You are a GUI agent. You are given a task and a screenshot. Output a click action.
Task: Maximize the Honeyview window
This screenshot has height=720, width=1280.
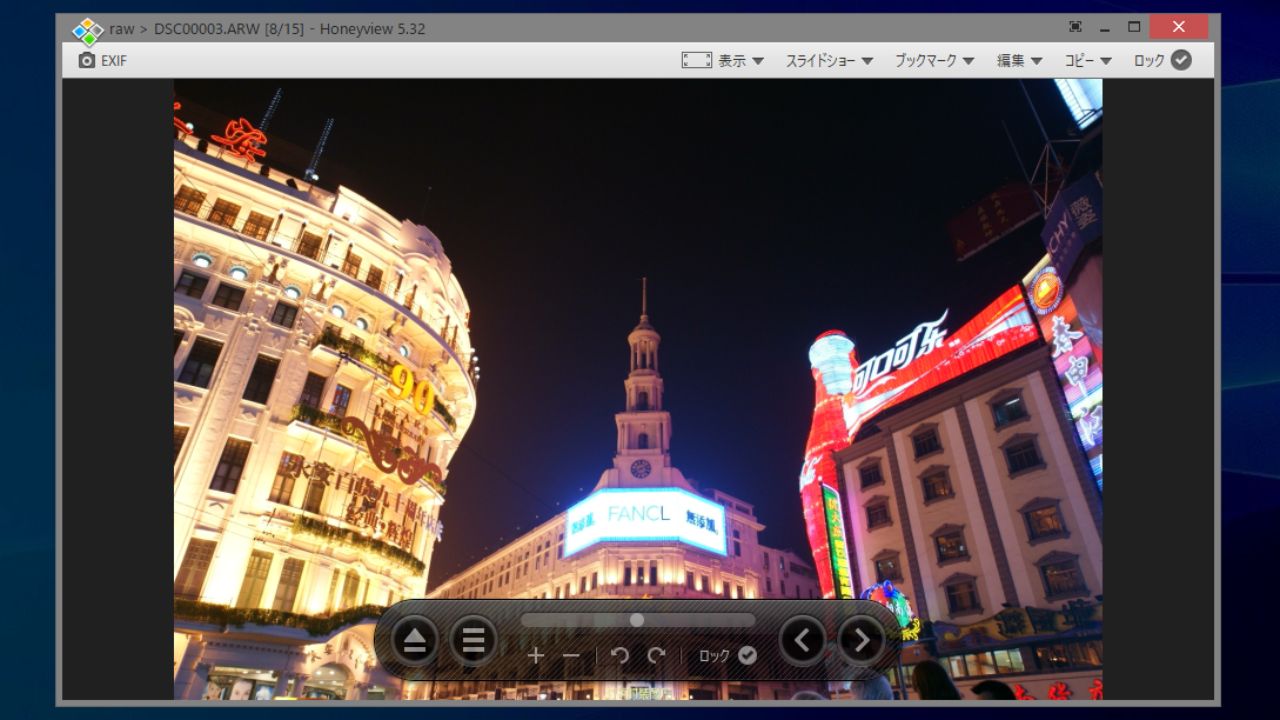[x=1134, y=27]
